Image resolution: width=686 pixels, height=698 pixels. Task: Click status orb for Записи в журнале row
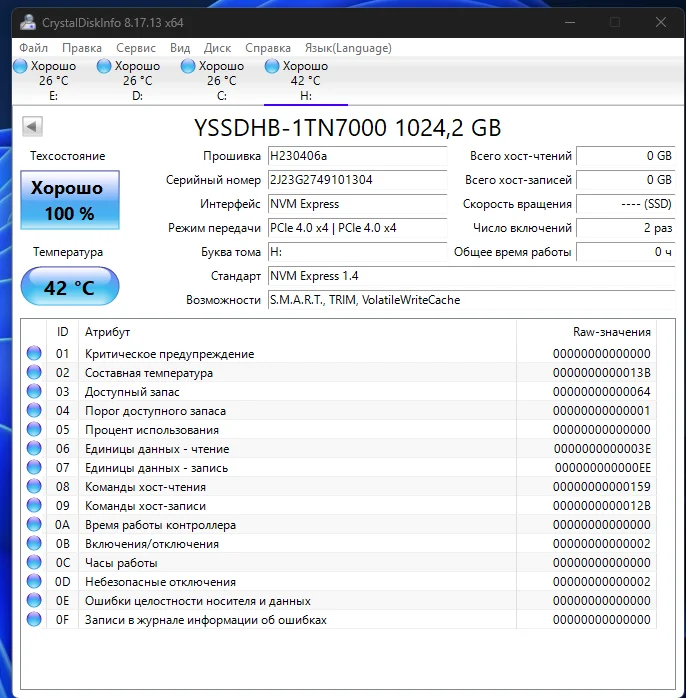34,620
